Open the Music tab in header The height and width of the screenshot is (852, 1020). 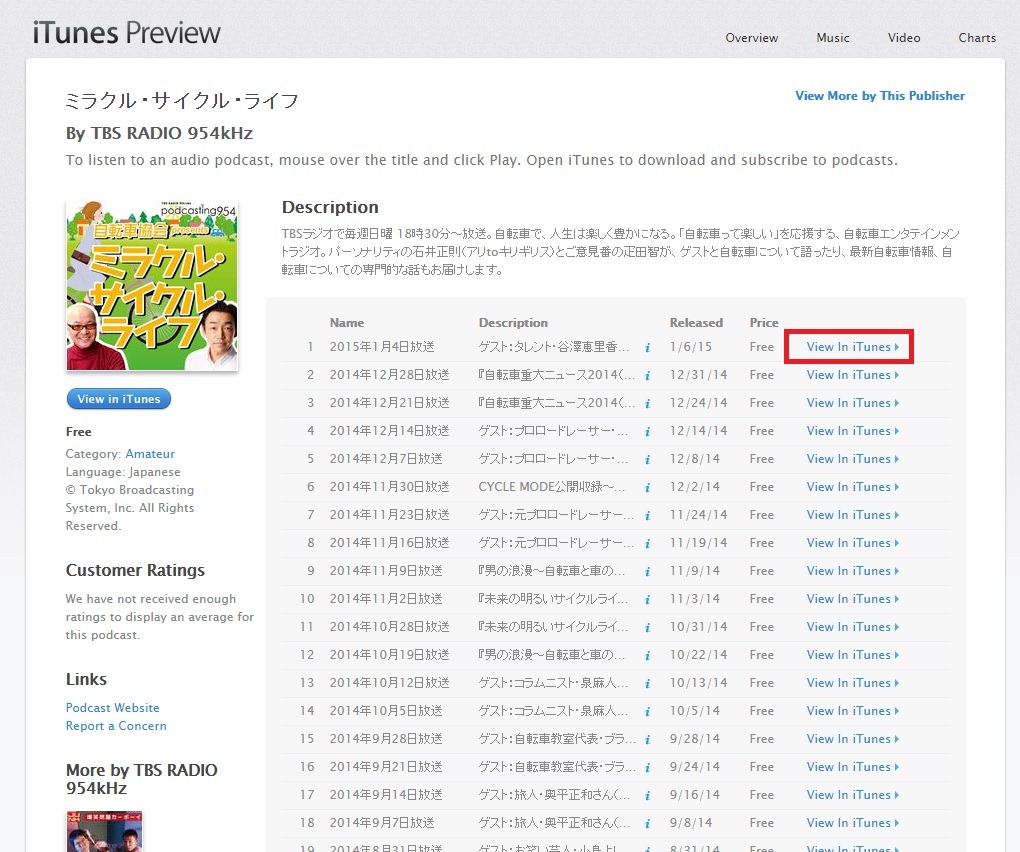832,38
